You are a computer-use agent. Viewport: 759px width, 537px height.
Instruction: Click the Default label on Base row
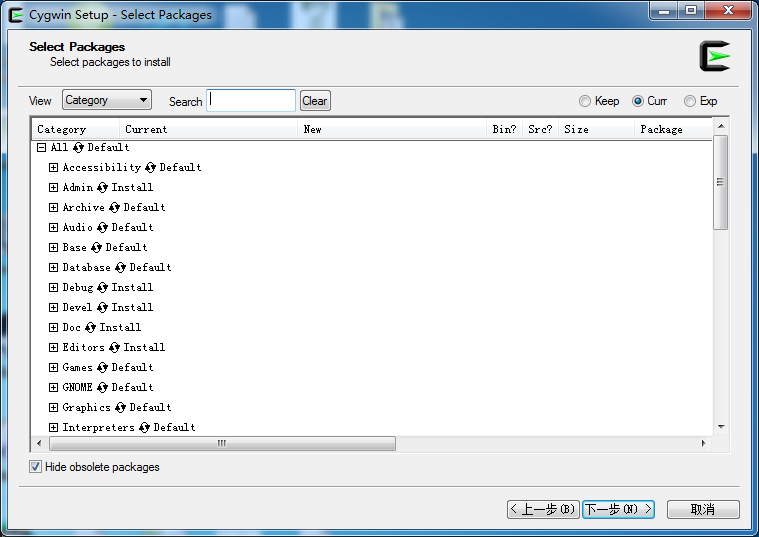(x=126, y=247)
